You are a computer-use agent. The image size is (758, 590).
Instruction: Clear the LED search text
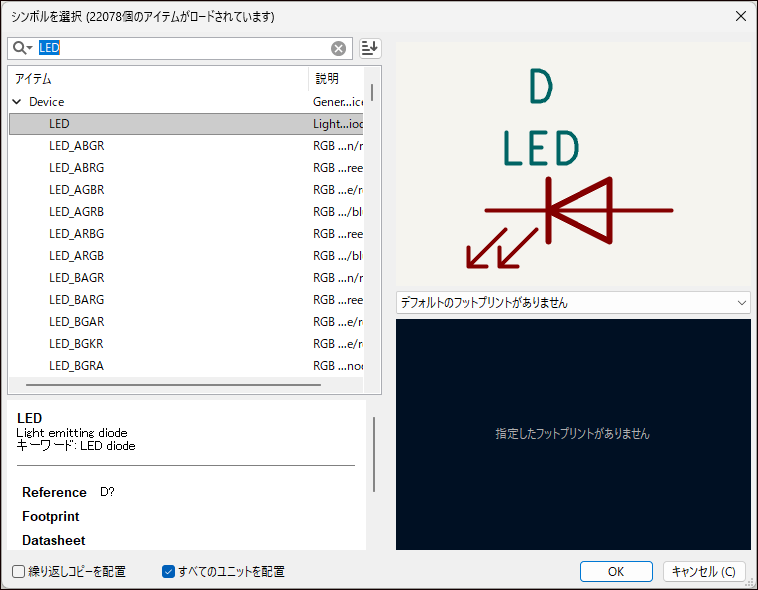[339, 48]
